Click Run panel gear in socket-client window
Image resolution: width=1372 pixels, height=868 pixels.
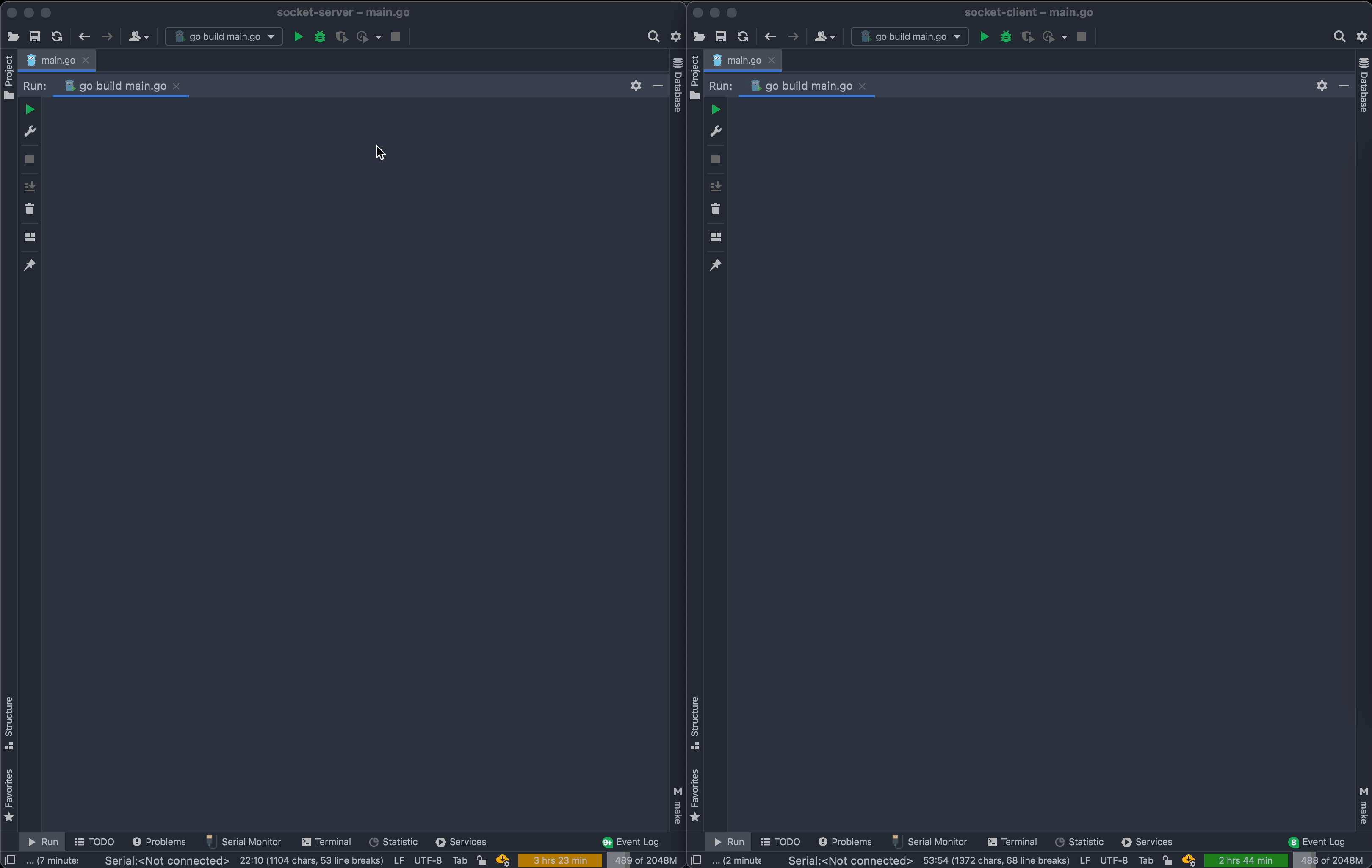coord(1321,86)
